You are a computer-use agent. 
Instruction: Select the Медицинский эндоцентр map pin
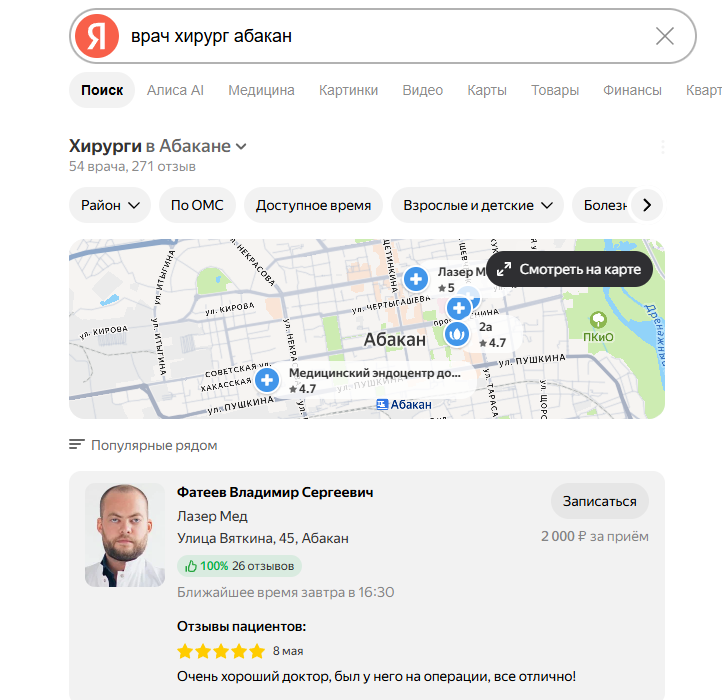point(267,380)
